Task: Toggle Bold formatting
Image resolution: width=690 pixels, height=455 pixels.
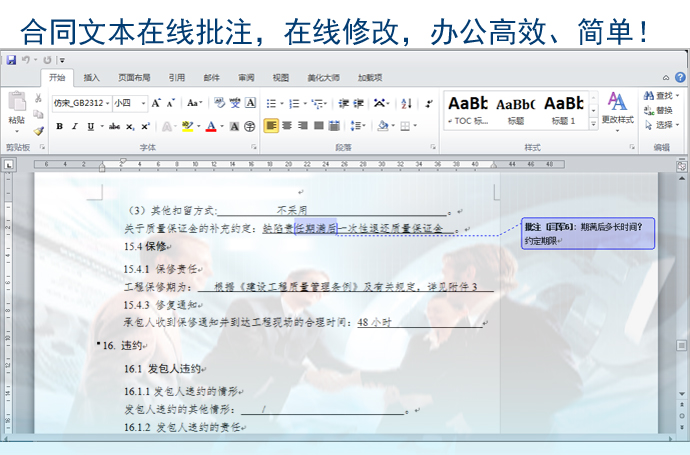Action: pos(59,126)
